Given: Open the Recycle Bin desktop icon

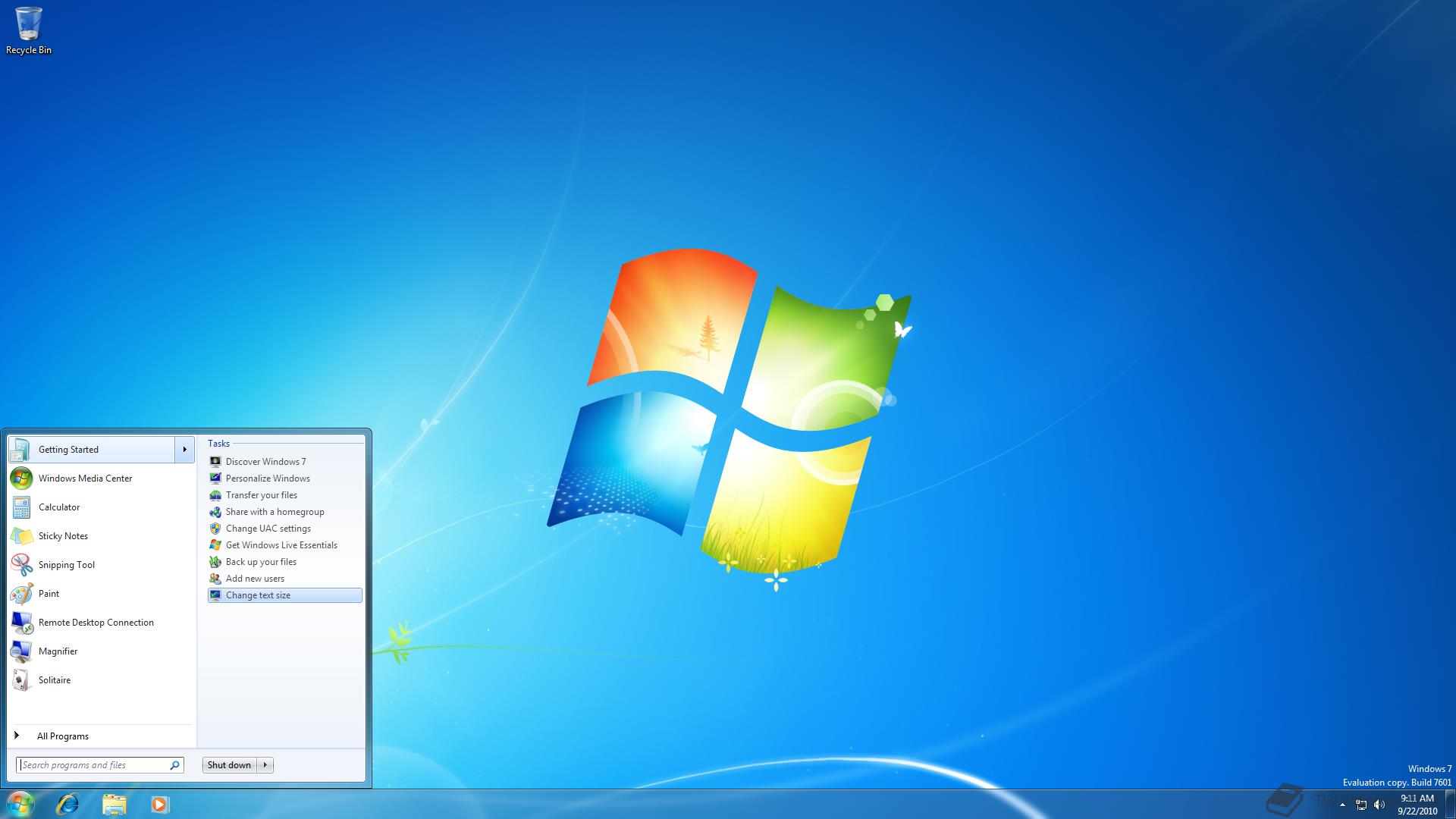Looking at the screenshot, I should tap(29, 30).
